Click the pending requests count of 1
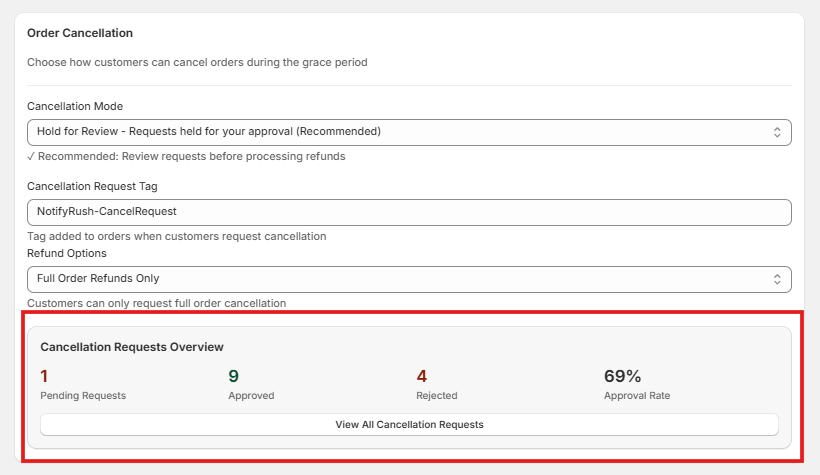This screenshot has width=820, height=475. (44, 376)
